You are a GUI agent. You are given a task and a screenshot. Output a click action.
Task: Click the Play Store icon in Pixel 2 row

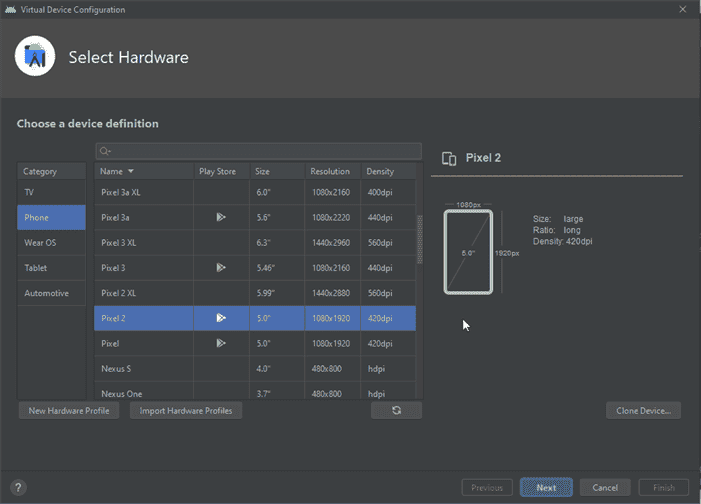(x=221, y=318)
